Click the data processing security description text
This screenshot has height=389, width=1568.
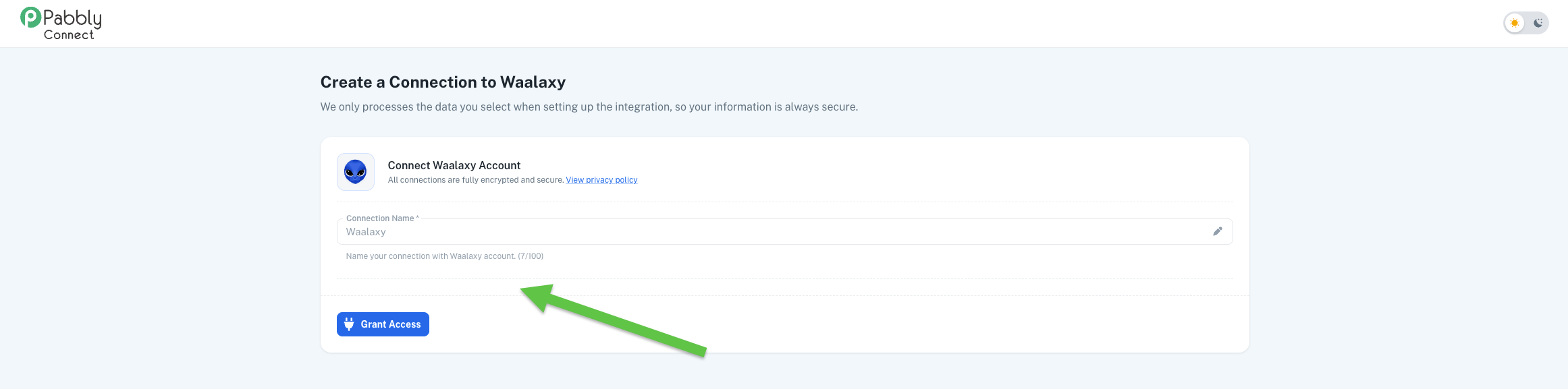pyautogui.click(x=589, y=107)
